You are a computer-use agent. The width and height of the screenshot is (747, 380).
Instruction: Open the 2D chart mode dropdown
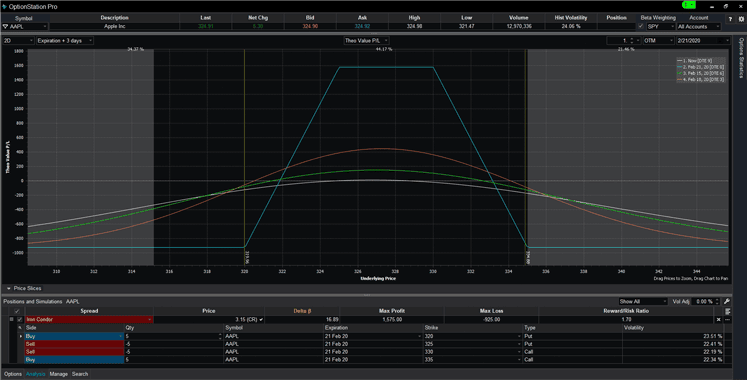click(19, 41)
